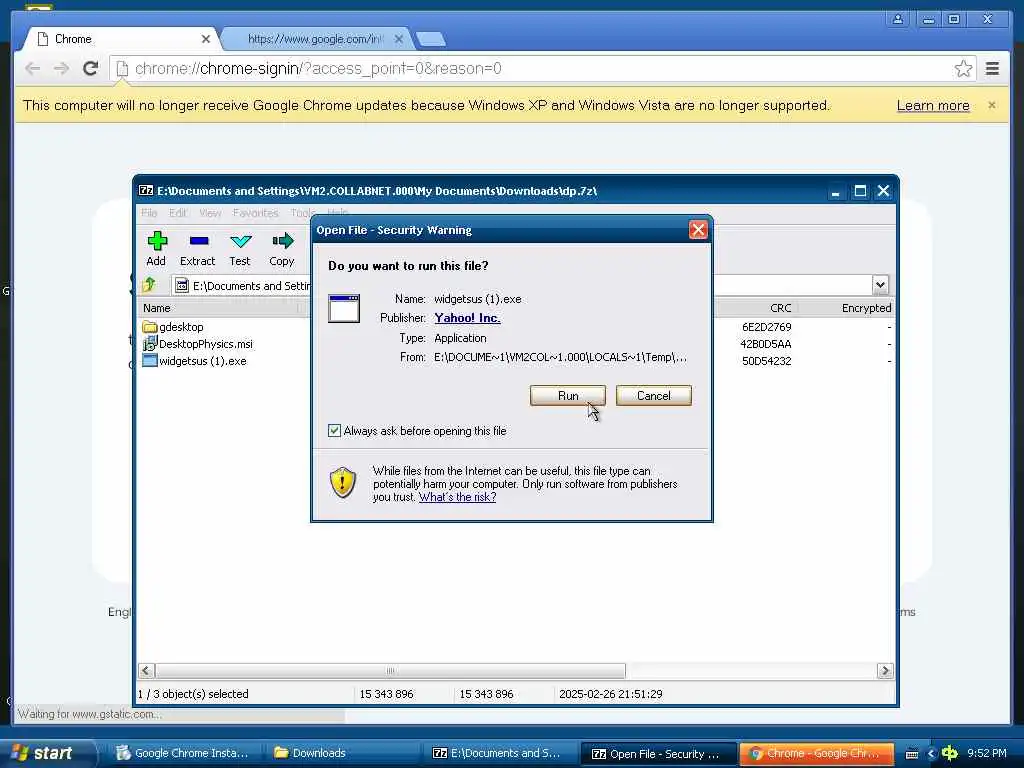Screen dimensions: 1024x768
Task: Bookmark this page with the star
Action: point(963,69)
